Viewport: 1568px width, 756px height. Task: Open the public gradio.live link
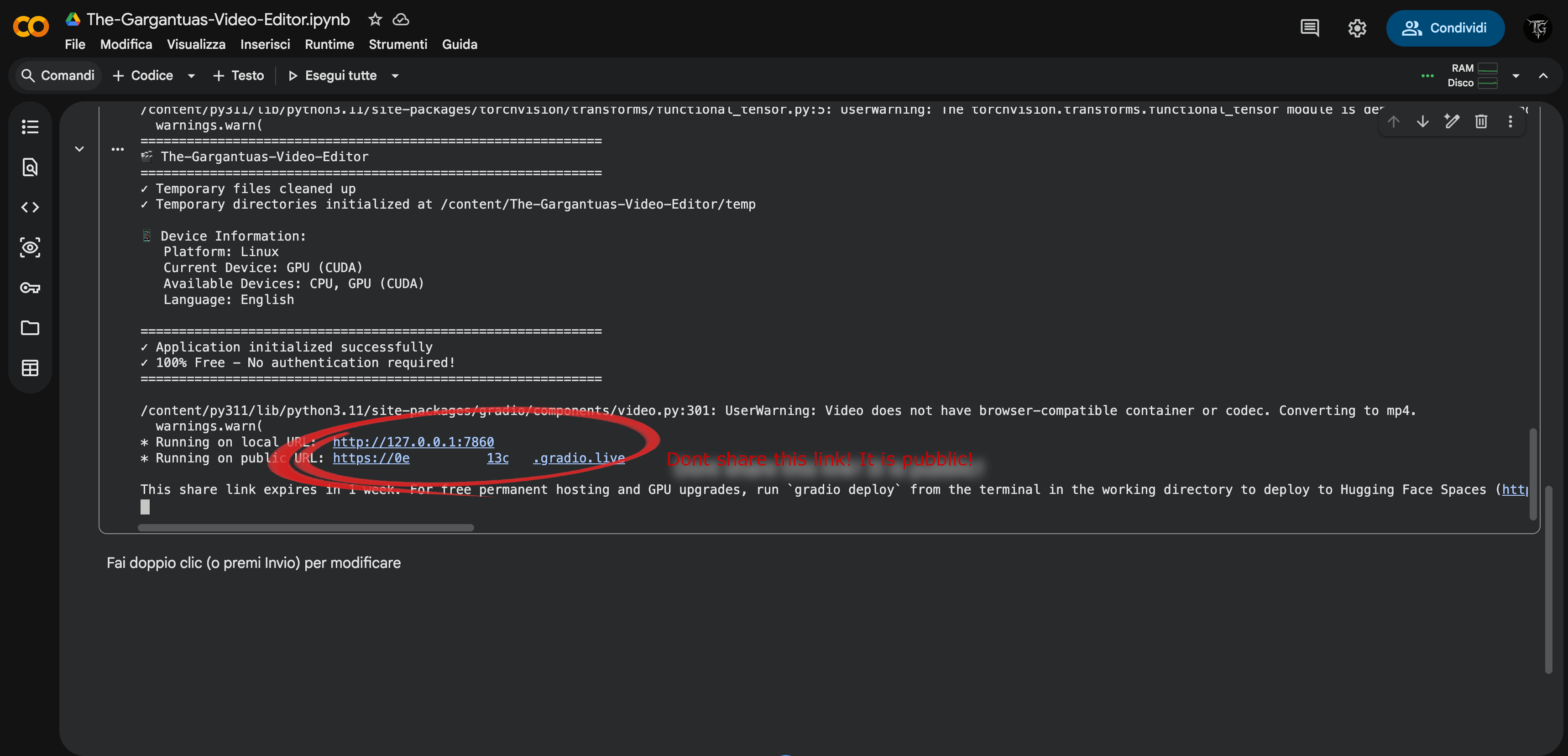(478, 458)
